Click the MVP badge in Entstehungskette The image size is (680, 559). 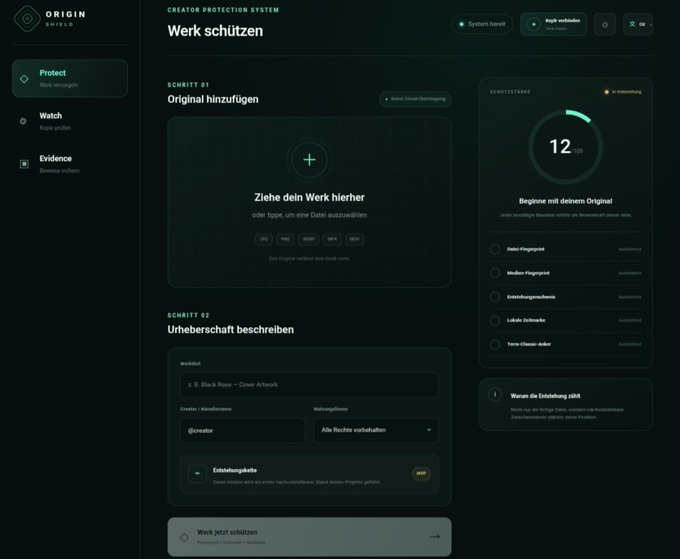click(x=421, y=473)
